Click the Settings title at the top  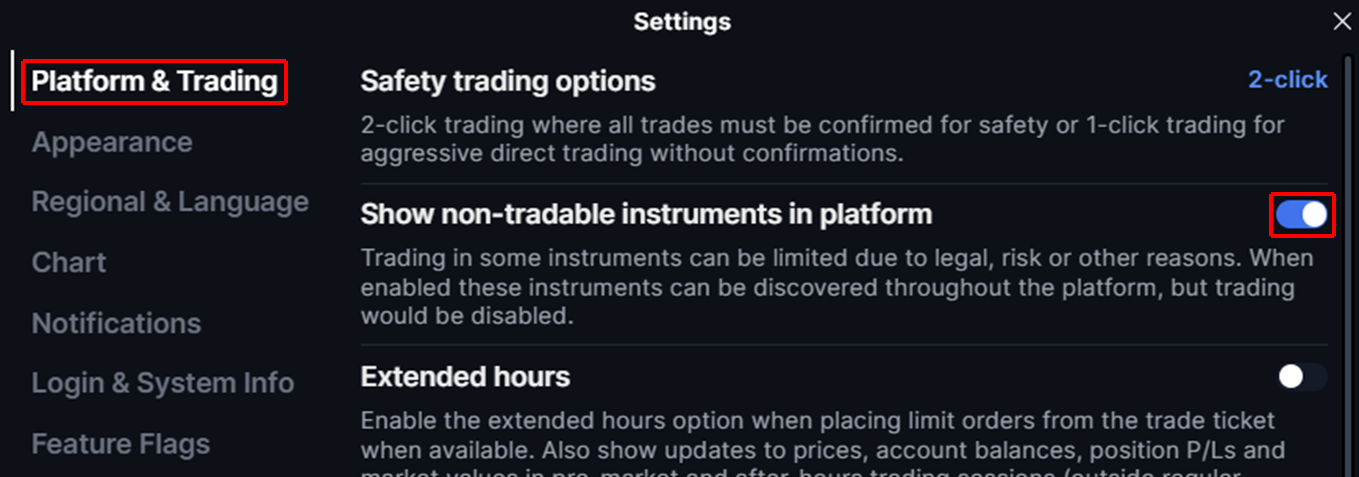point(682,21)
